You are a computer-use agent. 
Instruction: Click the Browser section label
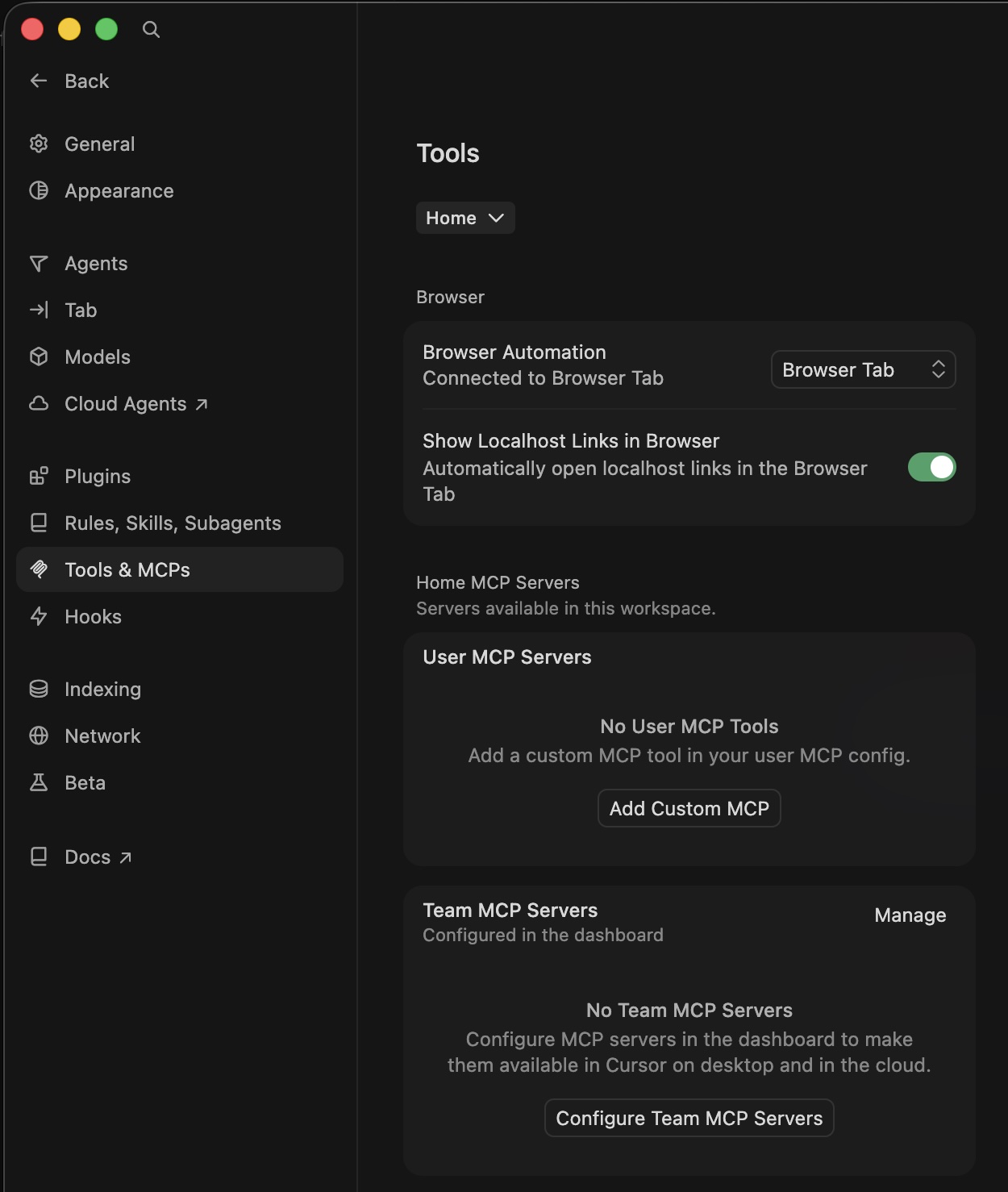[x=450, y=297]
